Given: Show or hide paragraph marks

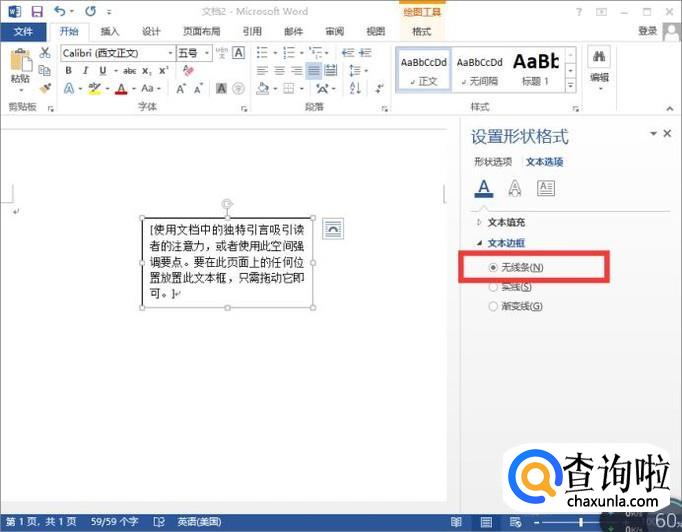Looking at the screenshot, I should pos(380,88).
